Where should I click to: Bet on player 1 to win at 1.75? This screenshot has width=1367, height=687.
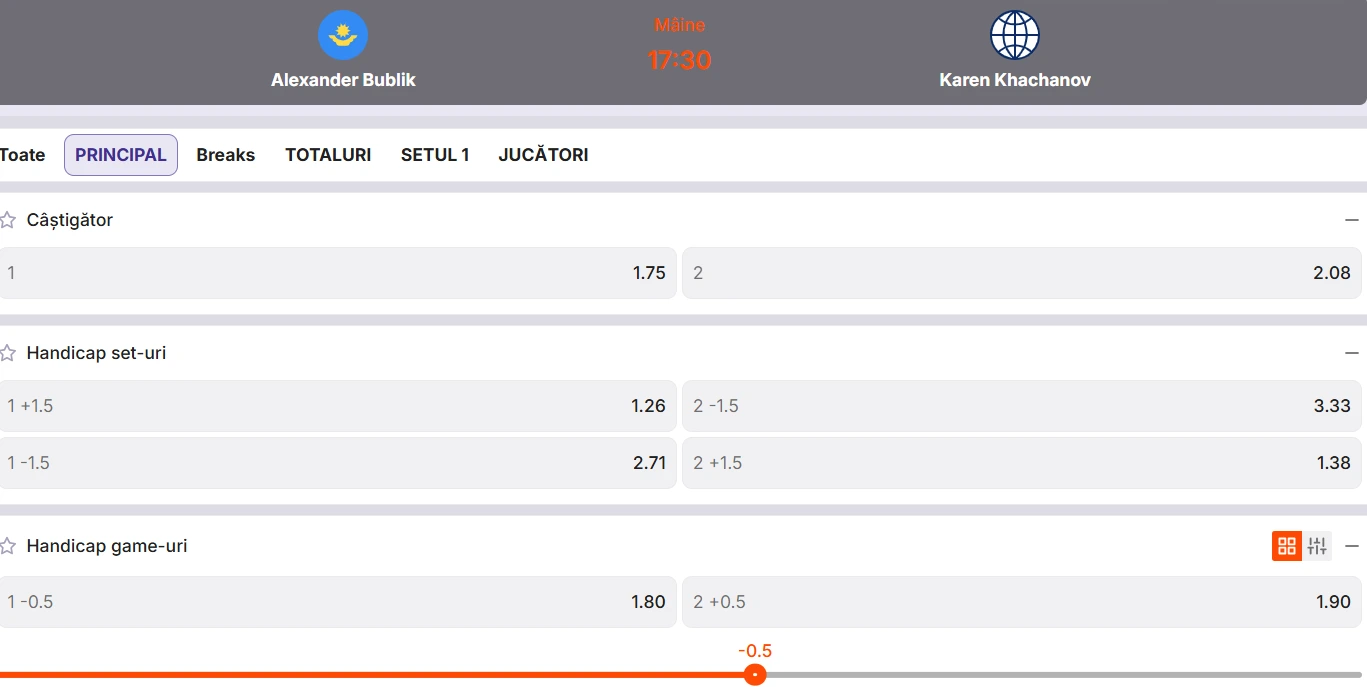point(338,273)
